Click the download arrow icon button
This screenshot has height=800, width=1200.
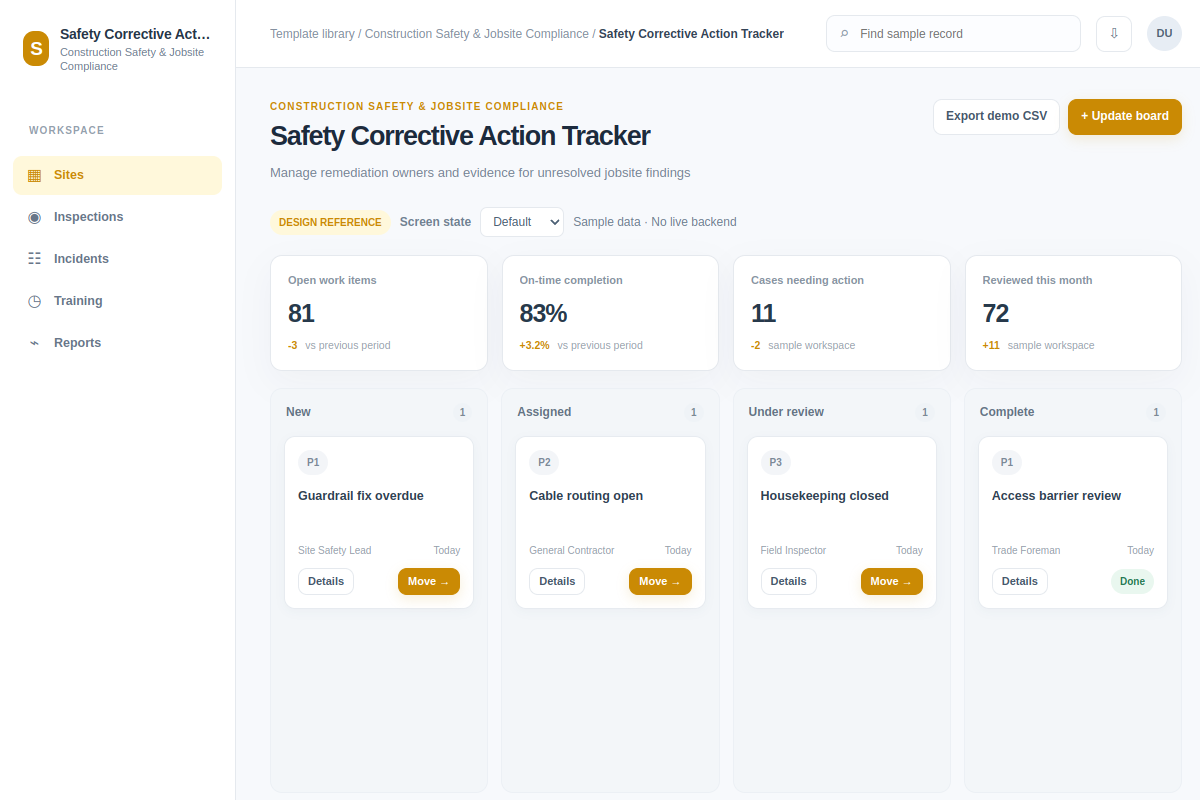click(1114, 33)
